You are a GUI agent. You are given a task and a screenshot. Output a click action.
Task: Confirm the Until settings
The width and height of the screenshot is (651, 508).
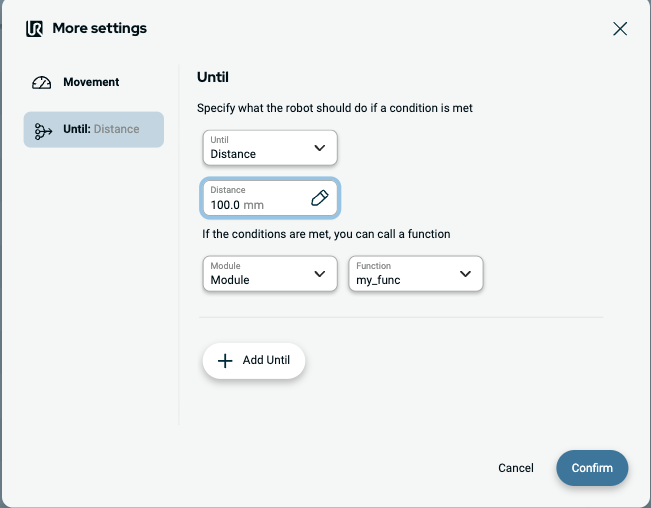(592, 468)
